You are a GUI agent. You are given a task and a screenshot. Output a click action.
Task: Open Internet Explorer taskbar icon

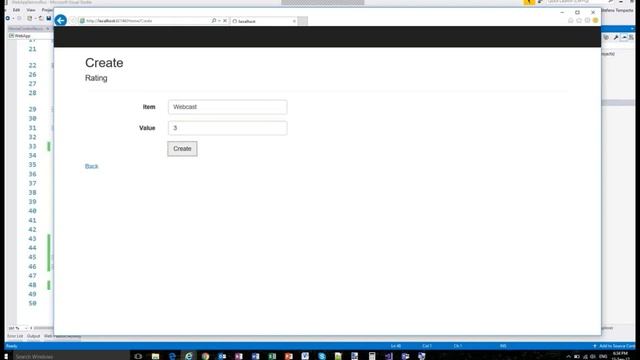(x=189, y=356)
